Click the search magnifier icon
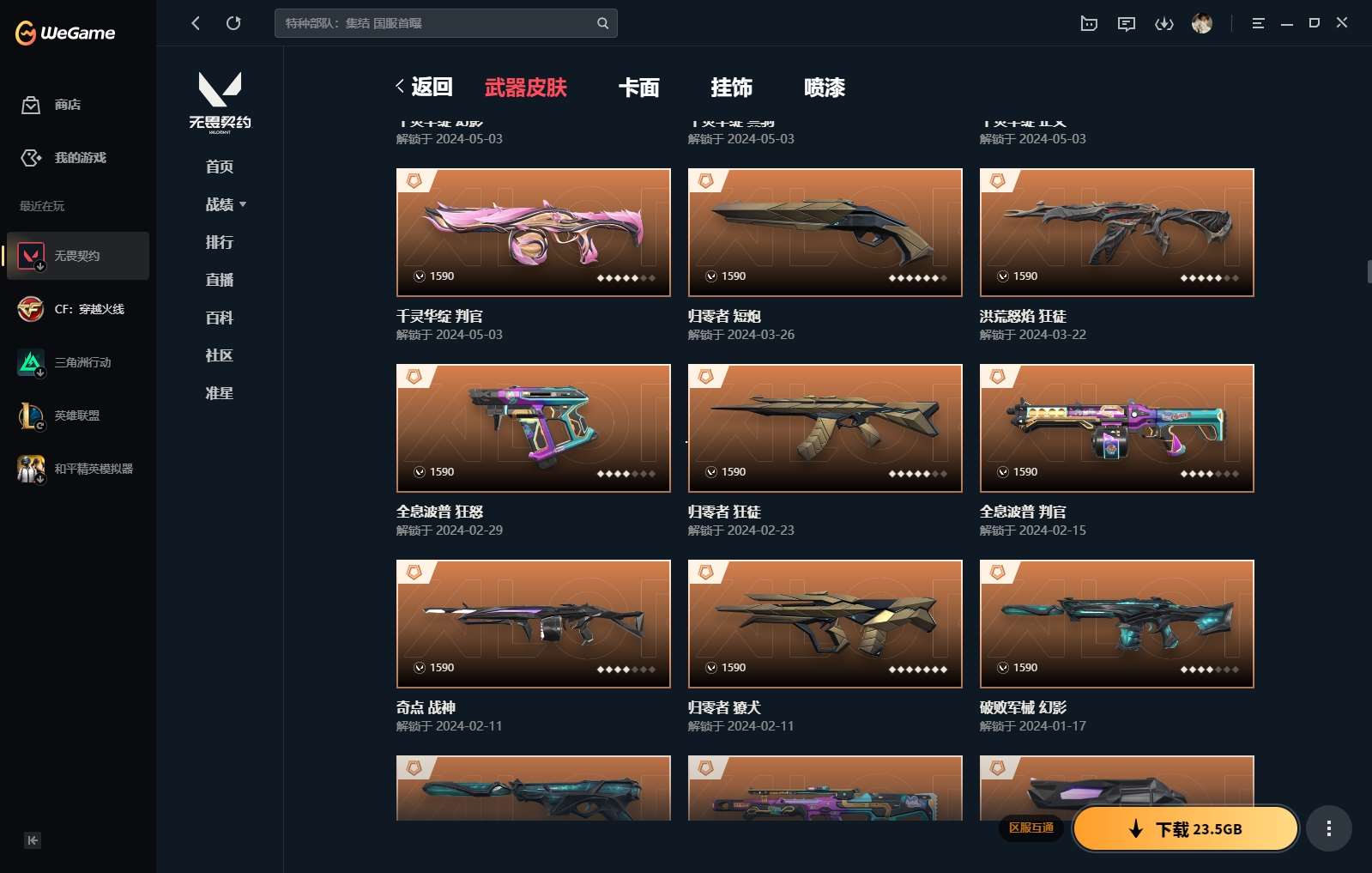Viewport: 1372px width, 873px height. tap(603, 23)
